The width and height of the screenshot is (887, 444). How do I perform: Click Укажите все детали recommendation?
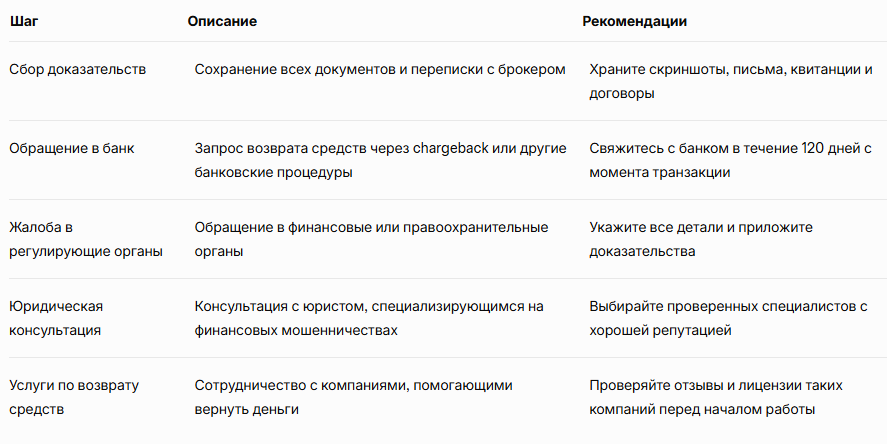tap(701, 239)
